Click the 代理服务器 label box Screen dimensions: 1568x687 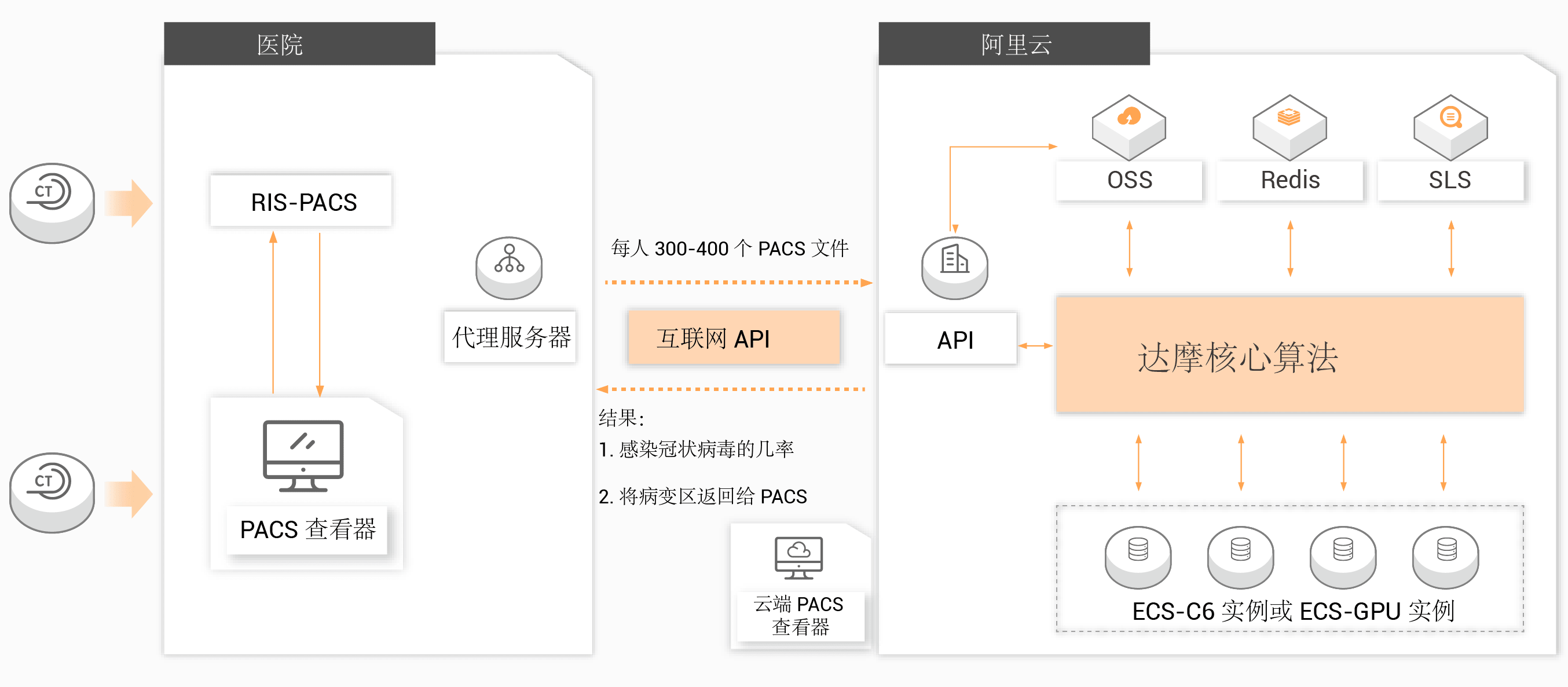(x=510, y=337)
